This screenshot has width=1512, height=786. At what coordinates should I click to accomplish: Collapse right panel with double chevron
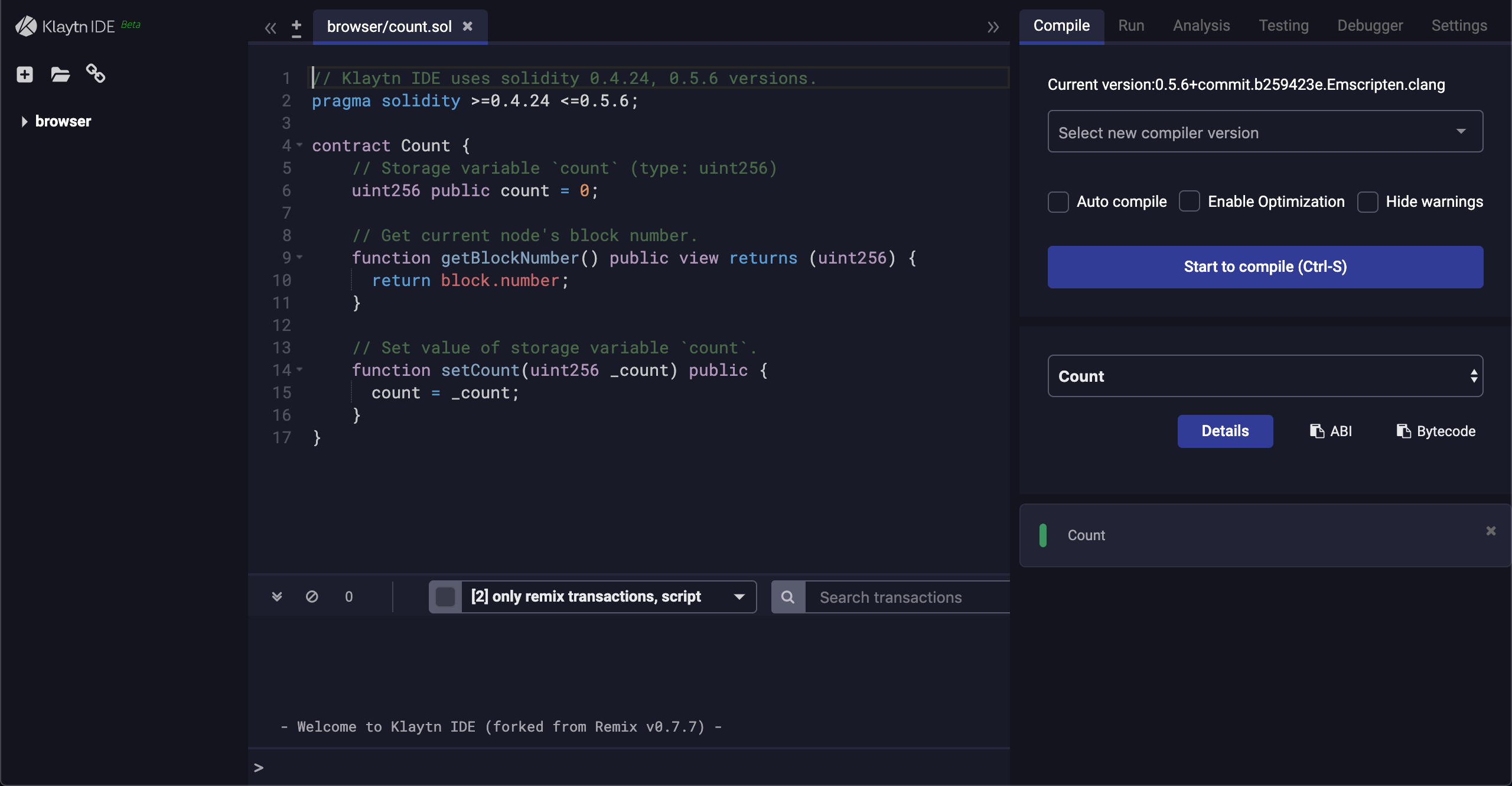(x=993, y=27)
